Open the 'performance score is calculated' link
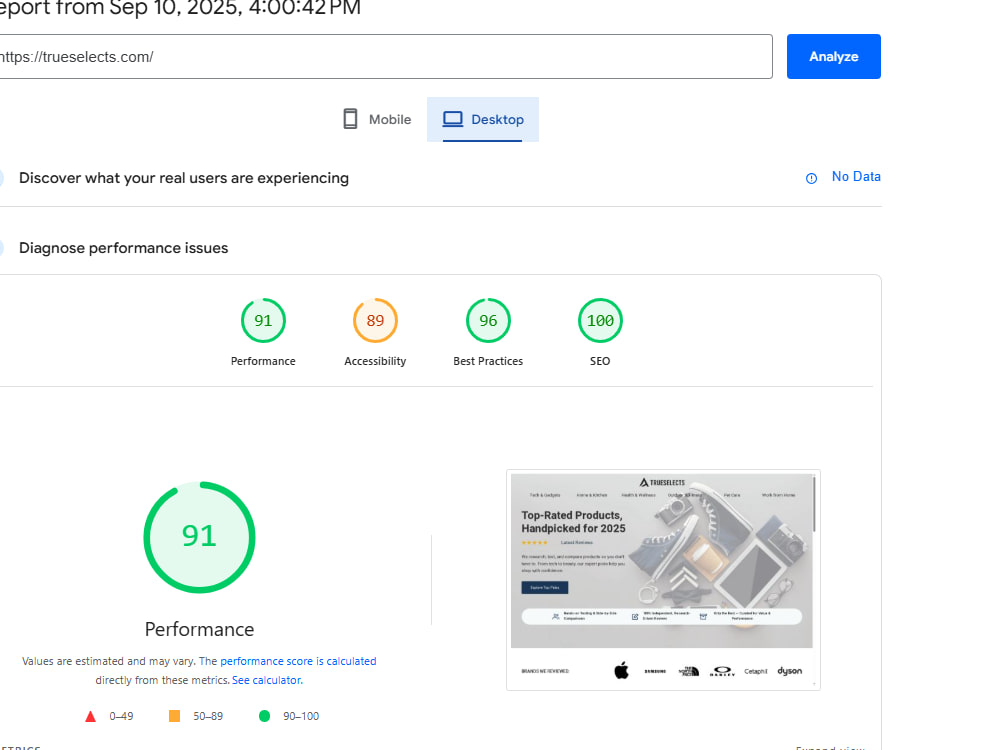The width and height of the screenshot is (1000, 750). (298, 661)
